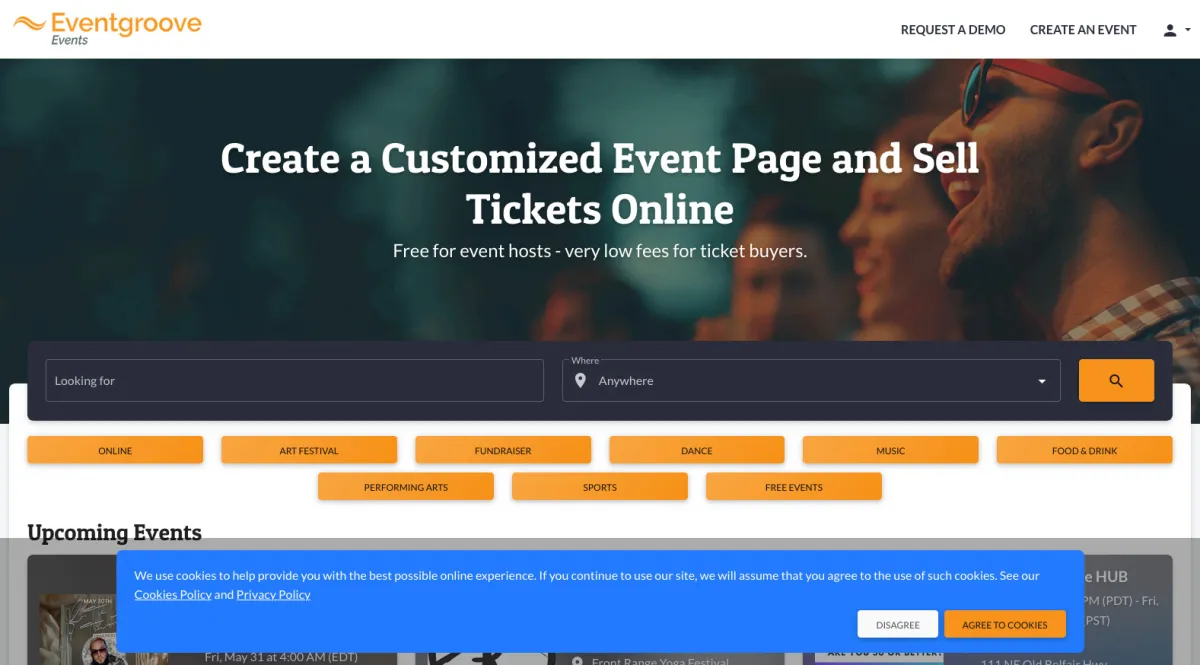1200x665 pixels.
Task: Show Sports events
Action: [600, 487]
